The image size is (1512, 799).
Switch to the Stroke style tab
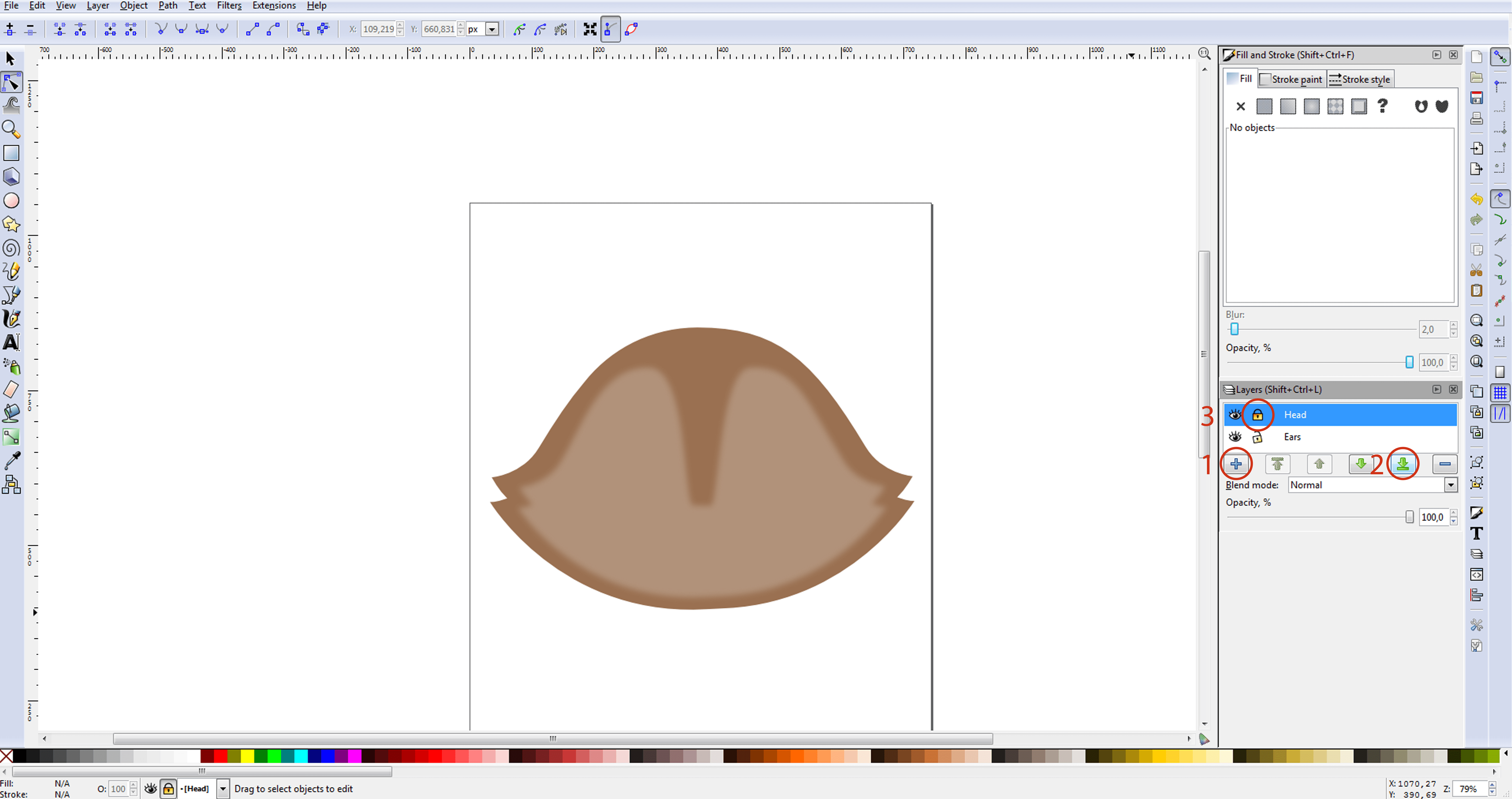click(x=1360, y=79)
